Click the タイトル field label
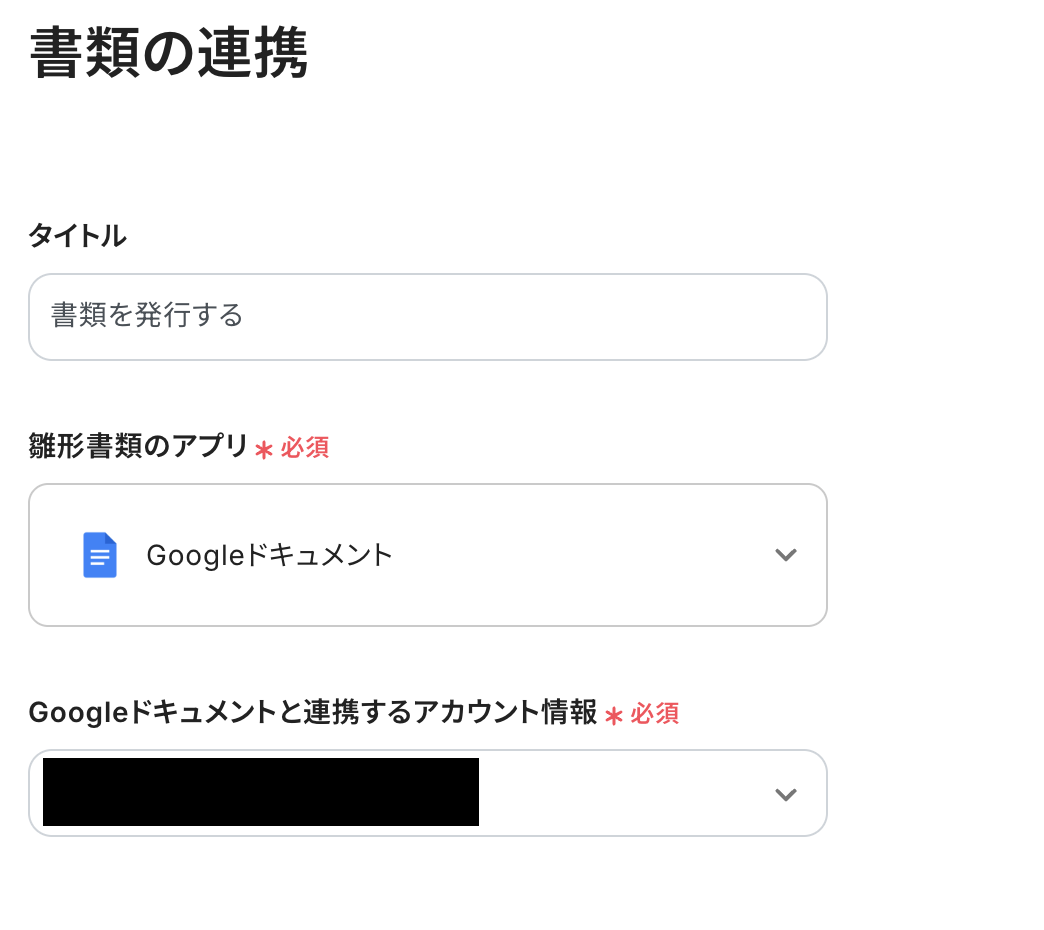 tap(77, 236)
